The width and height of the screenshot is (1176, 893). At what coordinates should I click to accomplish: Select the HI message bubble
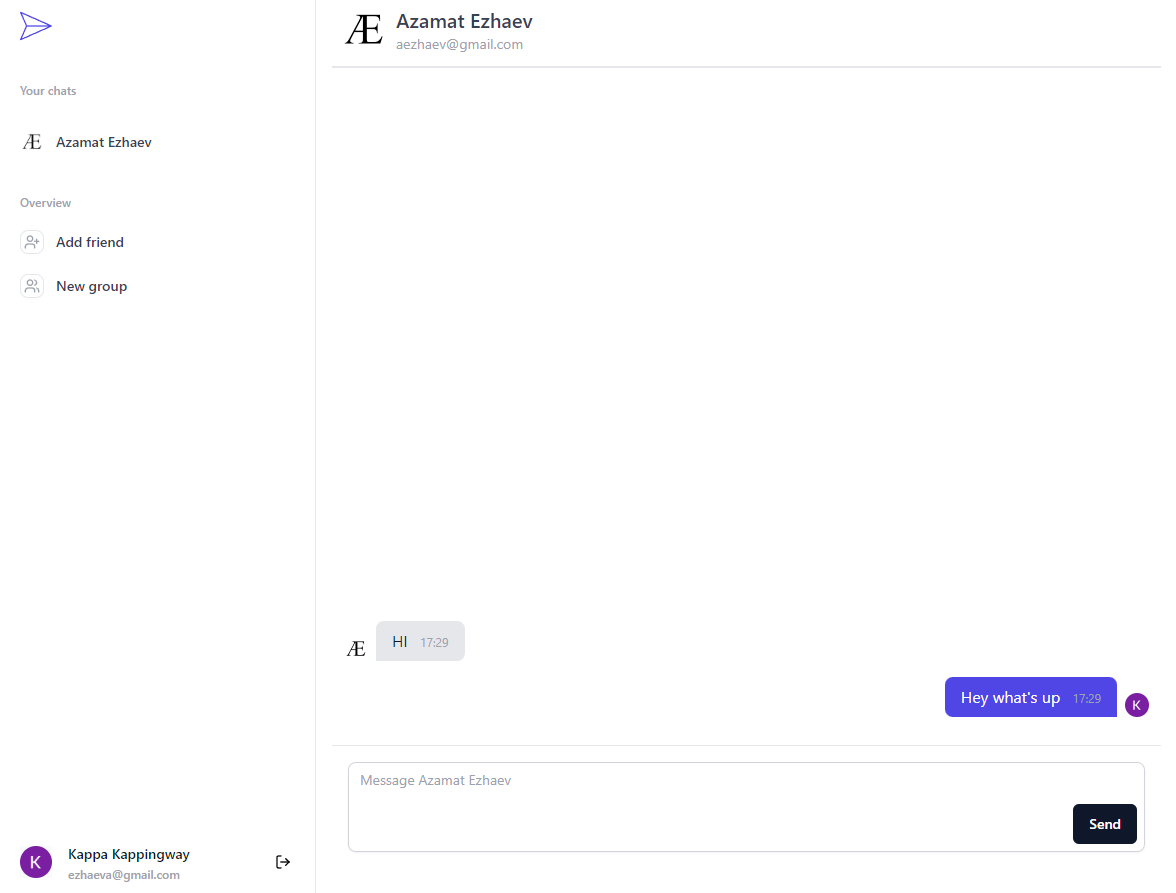pyautogui.click(x=419, y=641)
